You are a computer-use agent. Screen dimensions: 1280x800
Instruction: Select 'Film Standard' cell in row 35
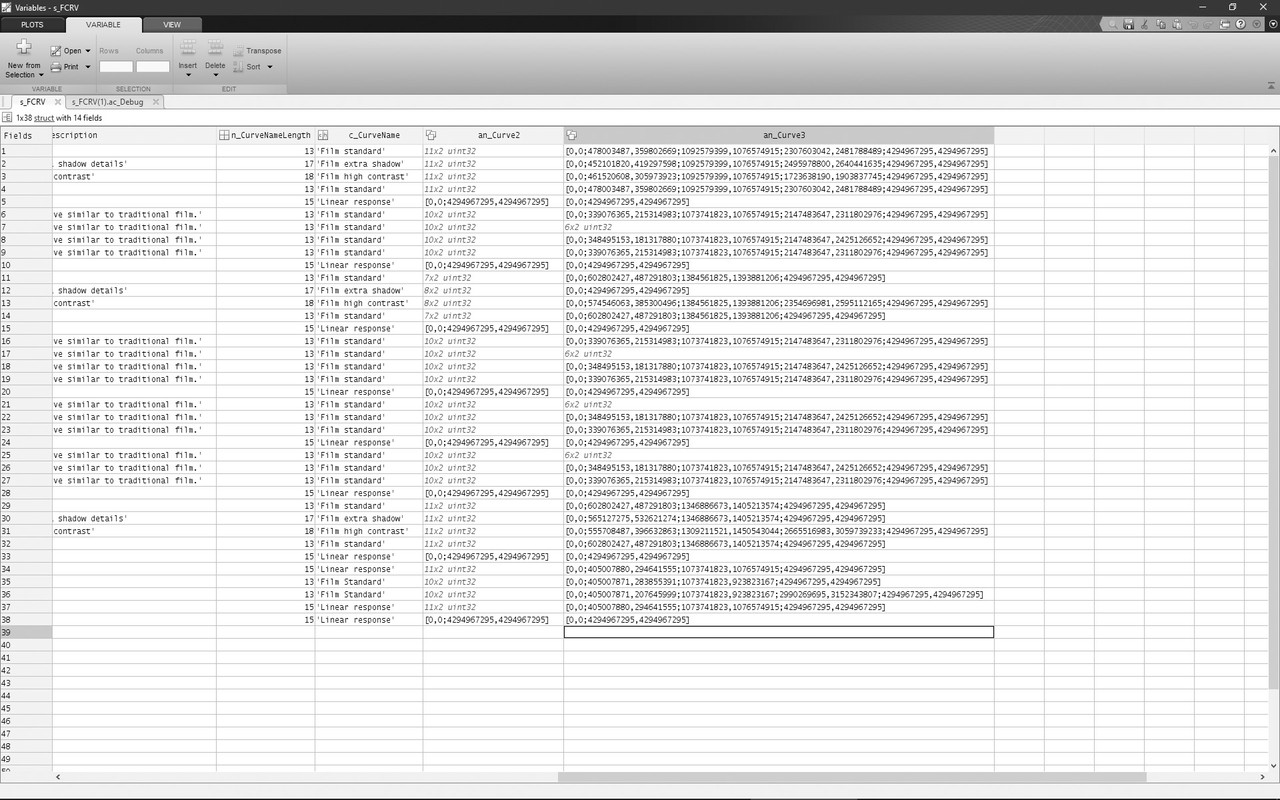pyautogui.click(x=369, y=582)
